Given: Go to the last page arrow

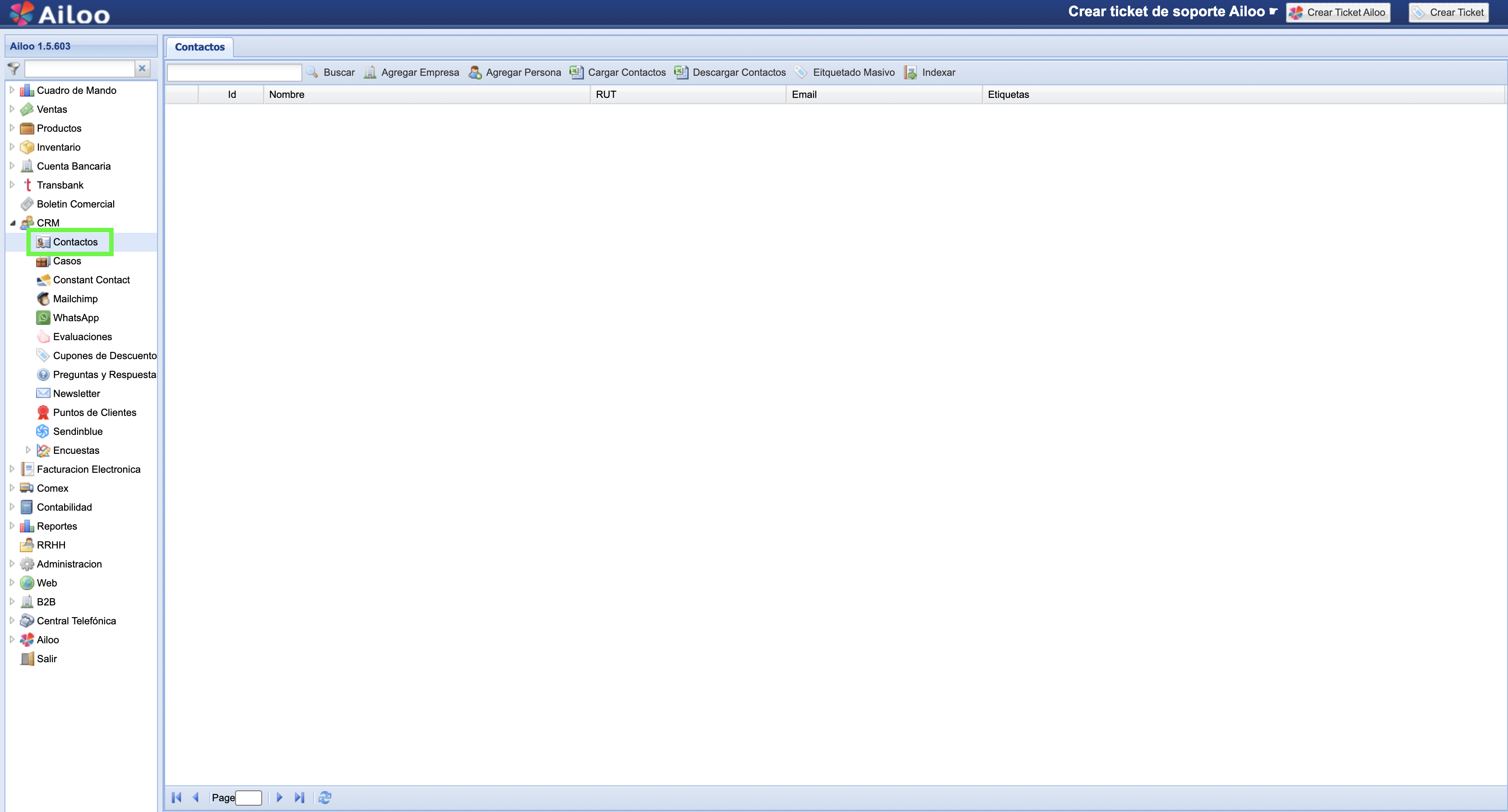Looking at the screenshot, I should coord(300,798).
